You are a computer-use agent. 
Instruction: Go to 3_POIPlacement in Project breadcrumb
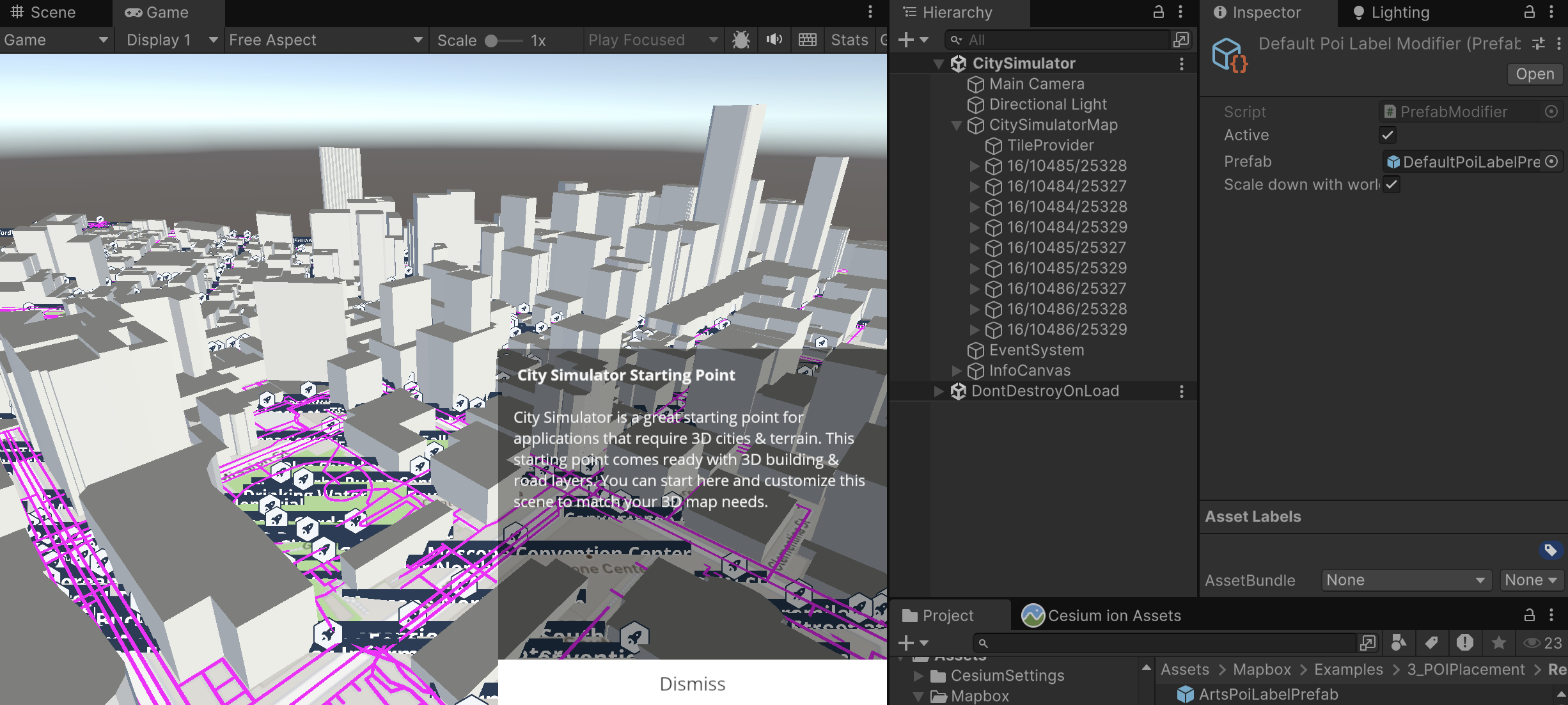(1466, 670)
